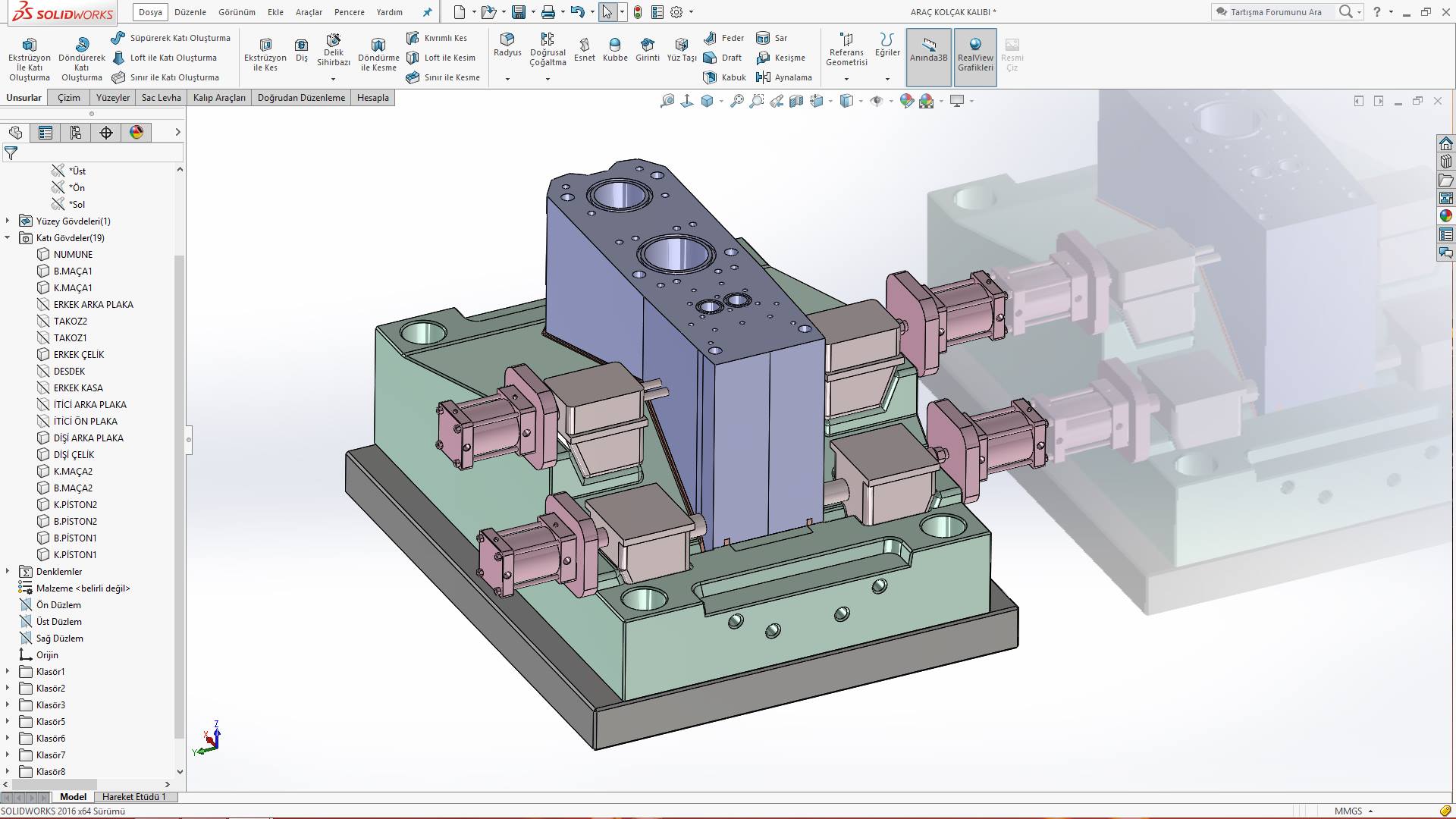1456x819 pixels.
Task: Open the Dosya menu
Action: pyautogui.click(x=150, y=12)
